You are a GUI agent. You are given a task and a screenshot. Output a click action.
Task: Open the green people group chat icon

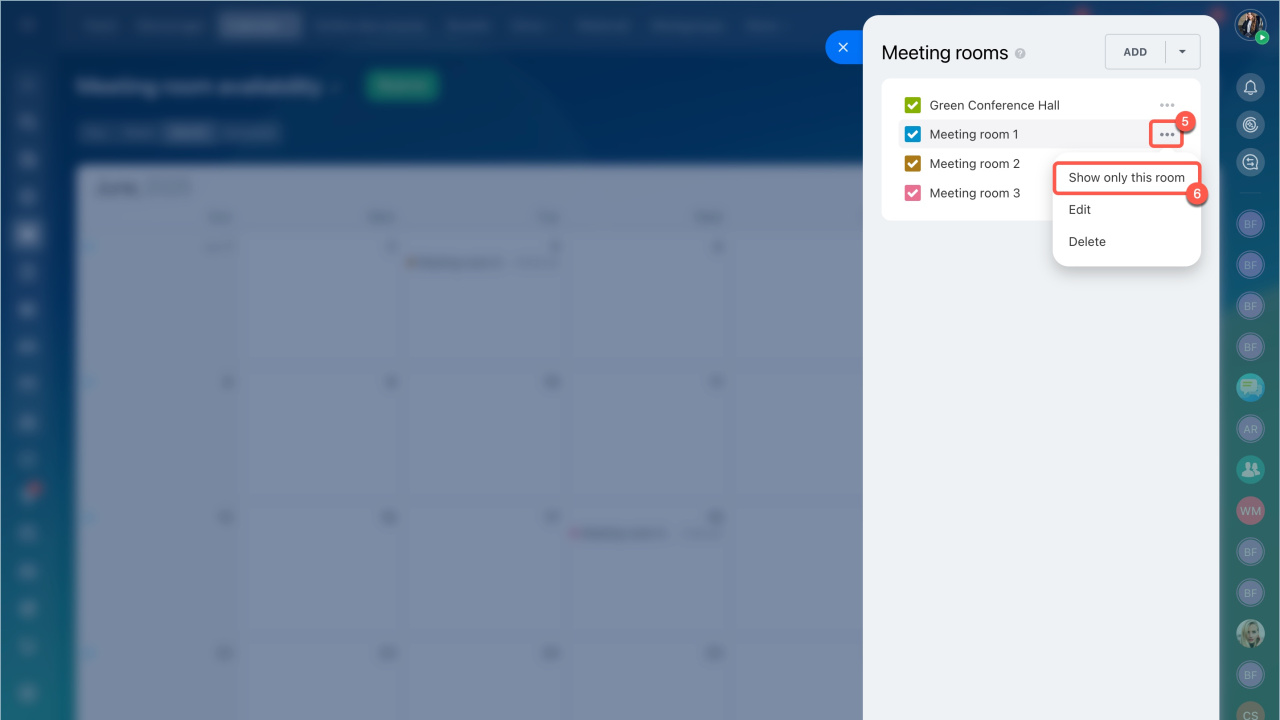click(x=1250, y=468)
